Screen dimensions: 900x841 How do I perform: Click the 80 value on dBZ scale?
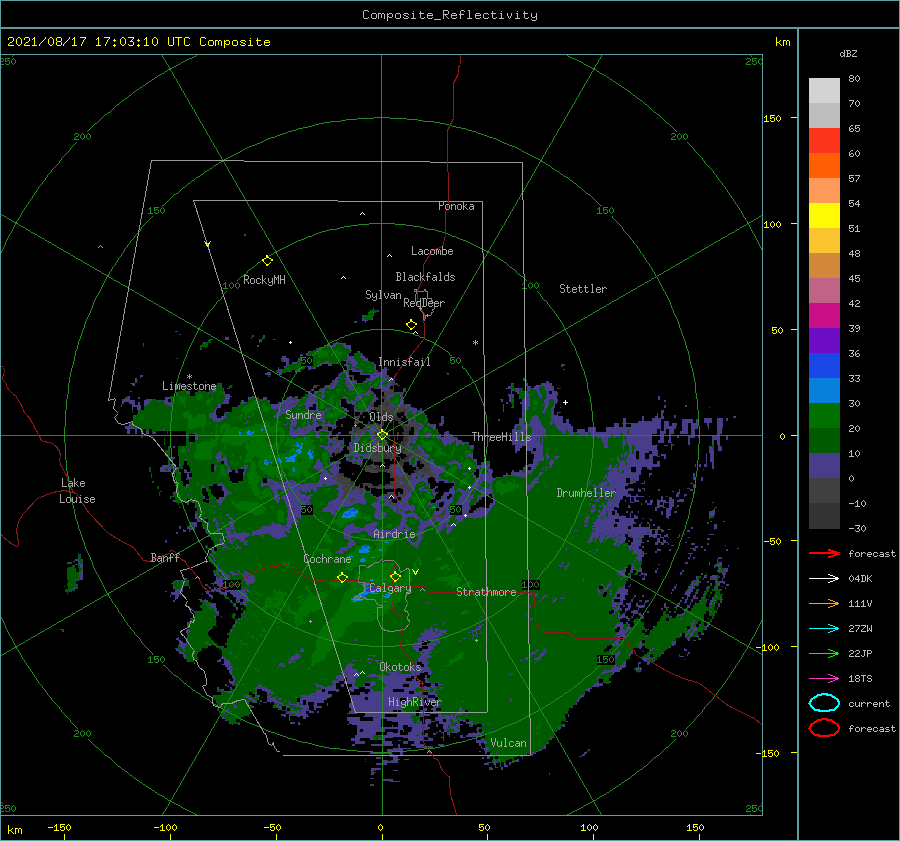[x=854, y=78]
